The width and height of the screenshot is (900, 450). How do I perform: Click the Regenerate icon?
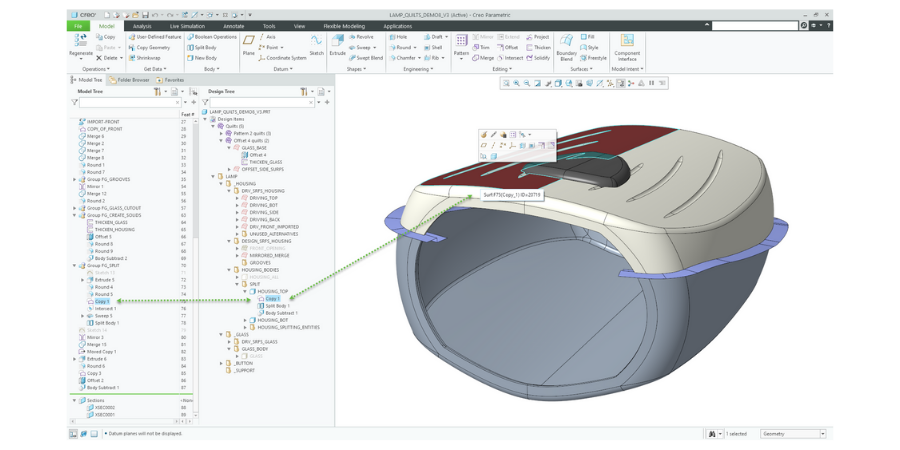point(81,42)
